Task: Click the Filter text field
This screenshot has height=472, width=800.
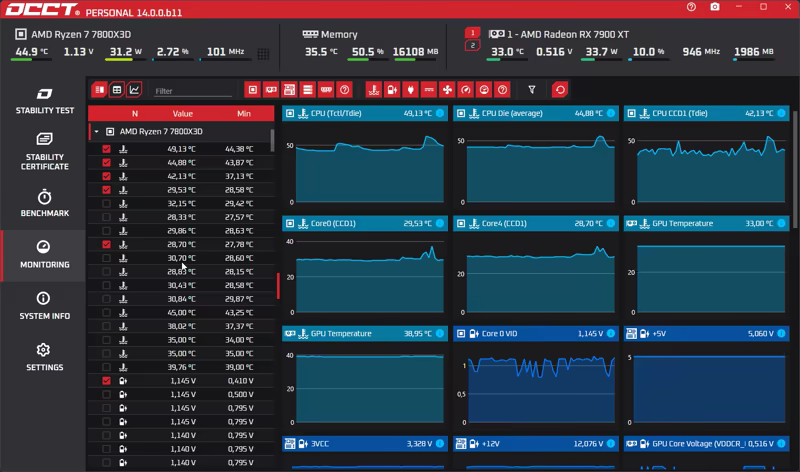Action: pos(193,91)
